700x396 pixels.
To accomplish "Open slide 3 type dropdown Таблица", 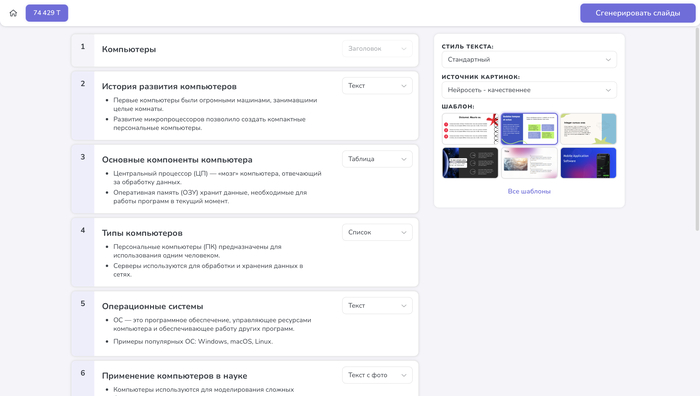I will pyautogui.click(x=377, y=159).
